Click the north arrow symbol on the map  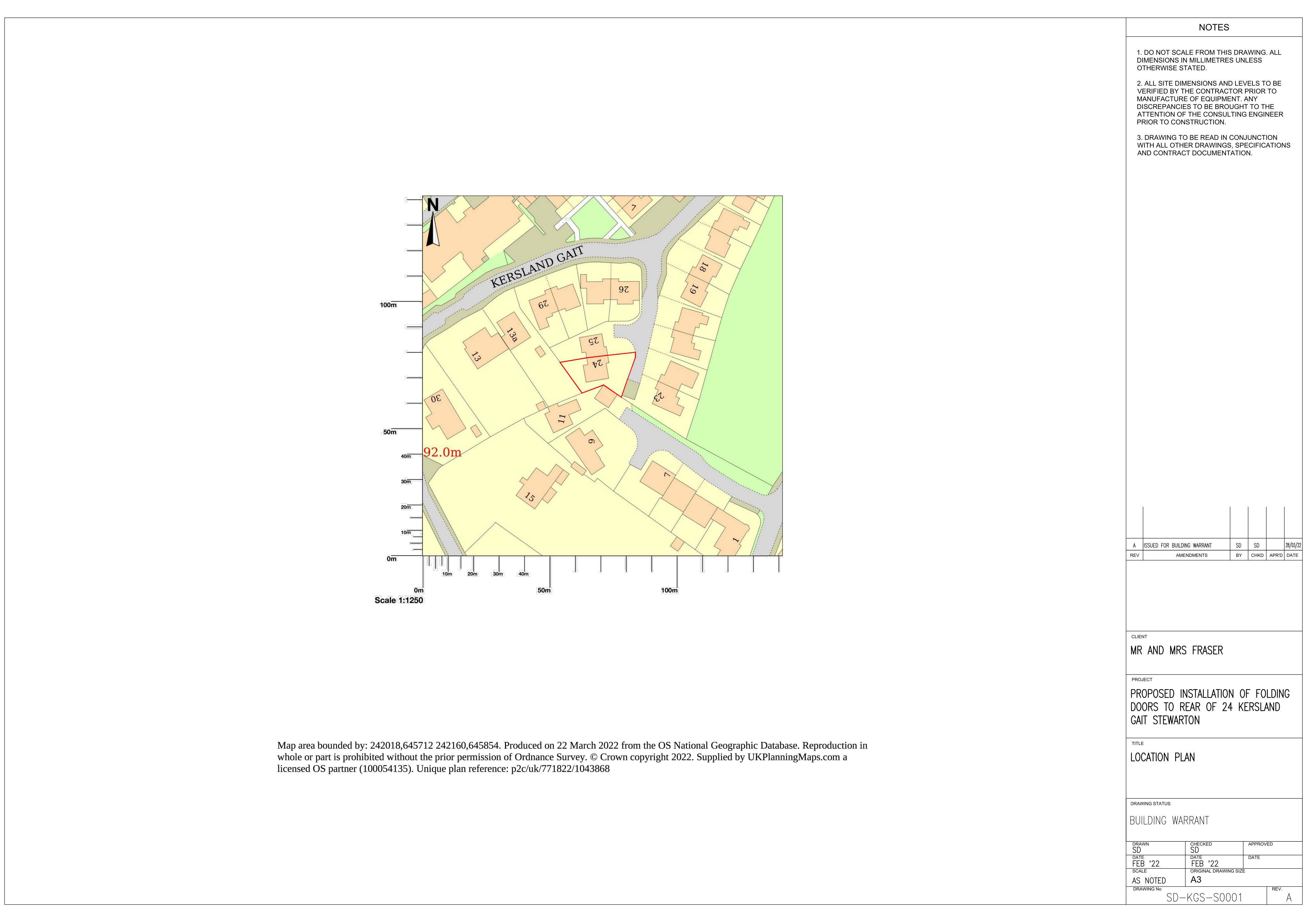(433, 222)
